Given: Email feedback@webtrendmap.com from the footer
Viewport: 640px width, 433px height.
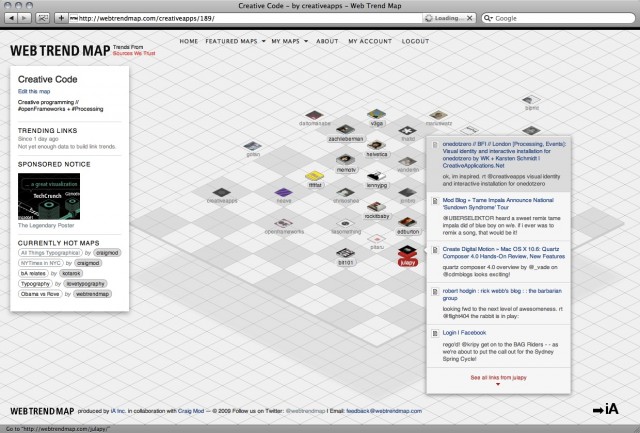Looking at the screenshot, I should click(x=384, y=411).
